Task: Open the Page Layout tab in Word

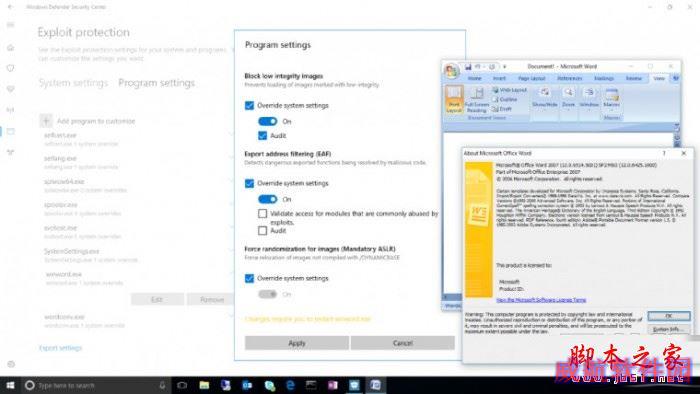Action: coord(532,79)
